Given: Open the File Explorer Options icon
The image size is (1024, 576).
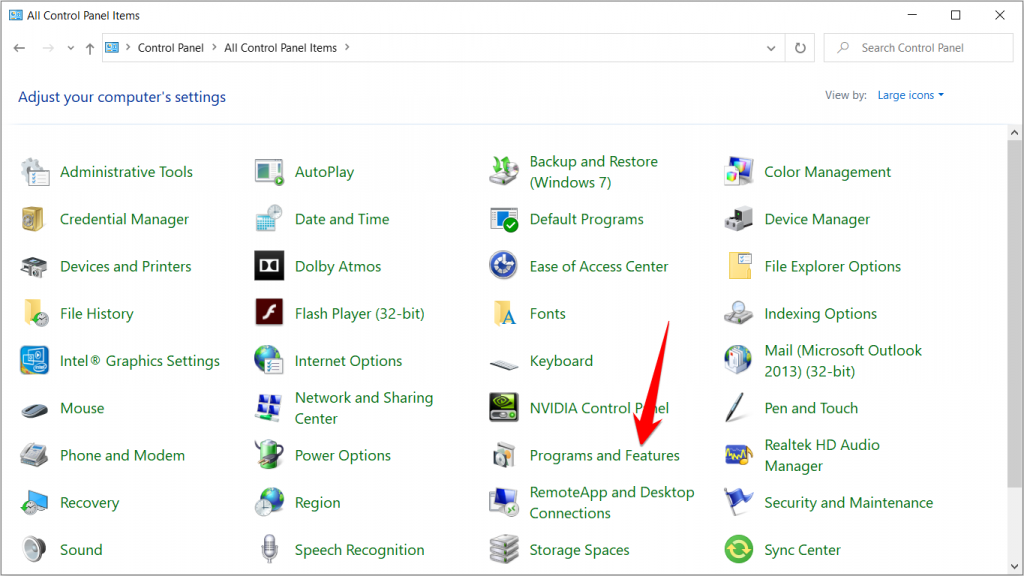Looking at the screenshot, I should click(740, 266).
